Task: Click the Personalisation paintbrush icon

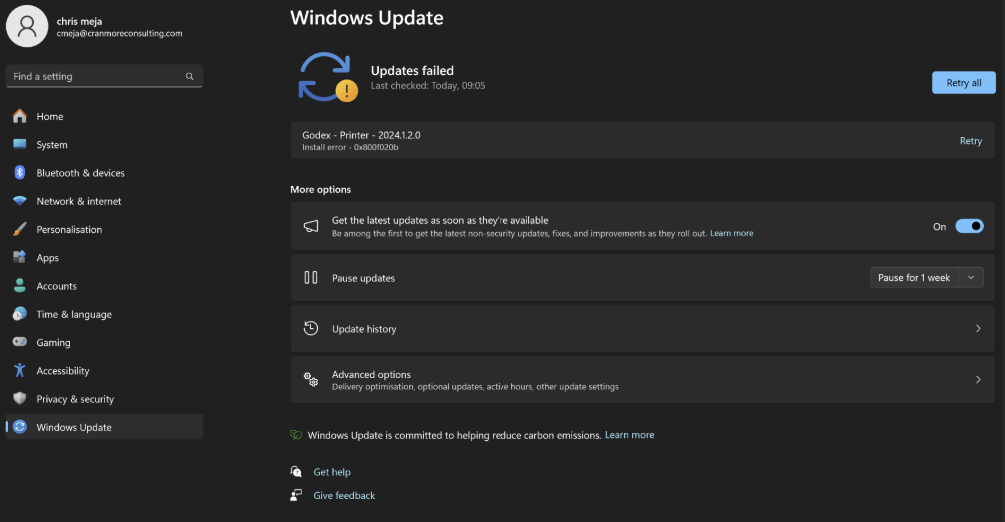Action: (x=20, y=229)
